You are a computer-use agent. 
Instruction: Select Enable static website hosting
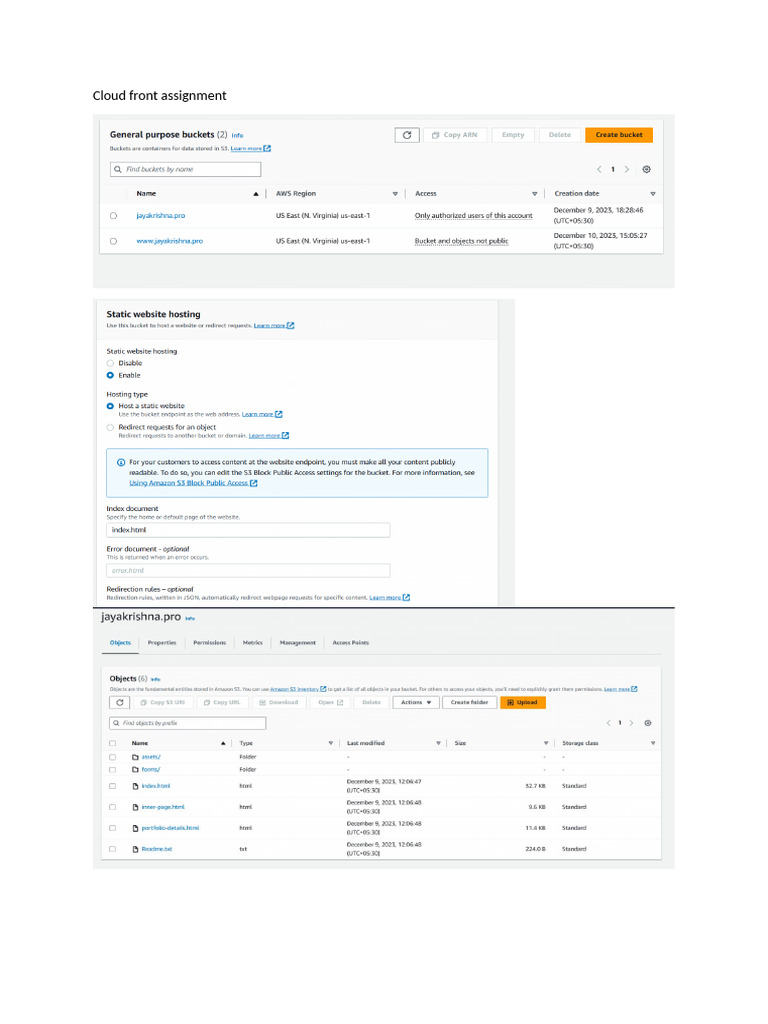(110, 376)
